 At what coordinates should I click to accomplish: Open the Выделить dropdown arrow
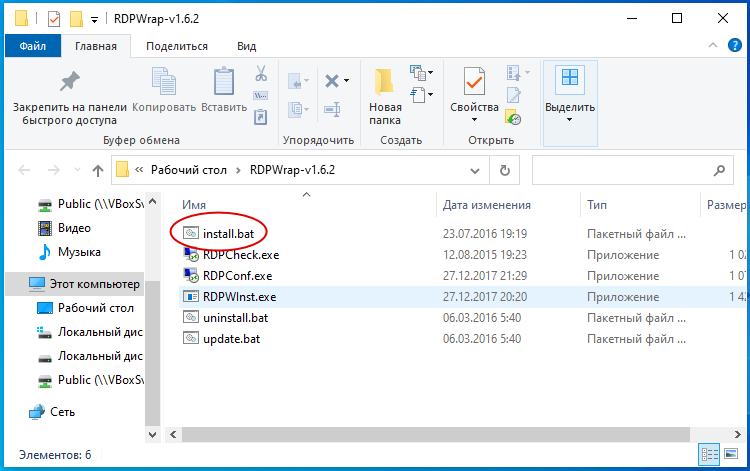[x=569, y=120]
